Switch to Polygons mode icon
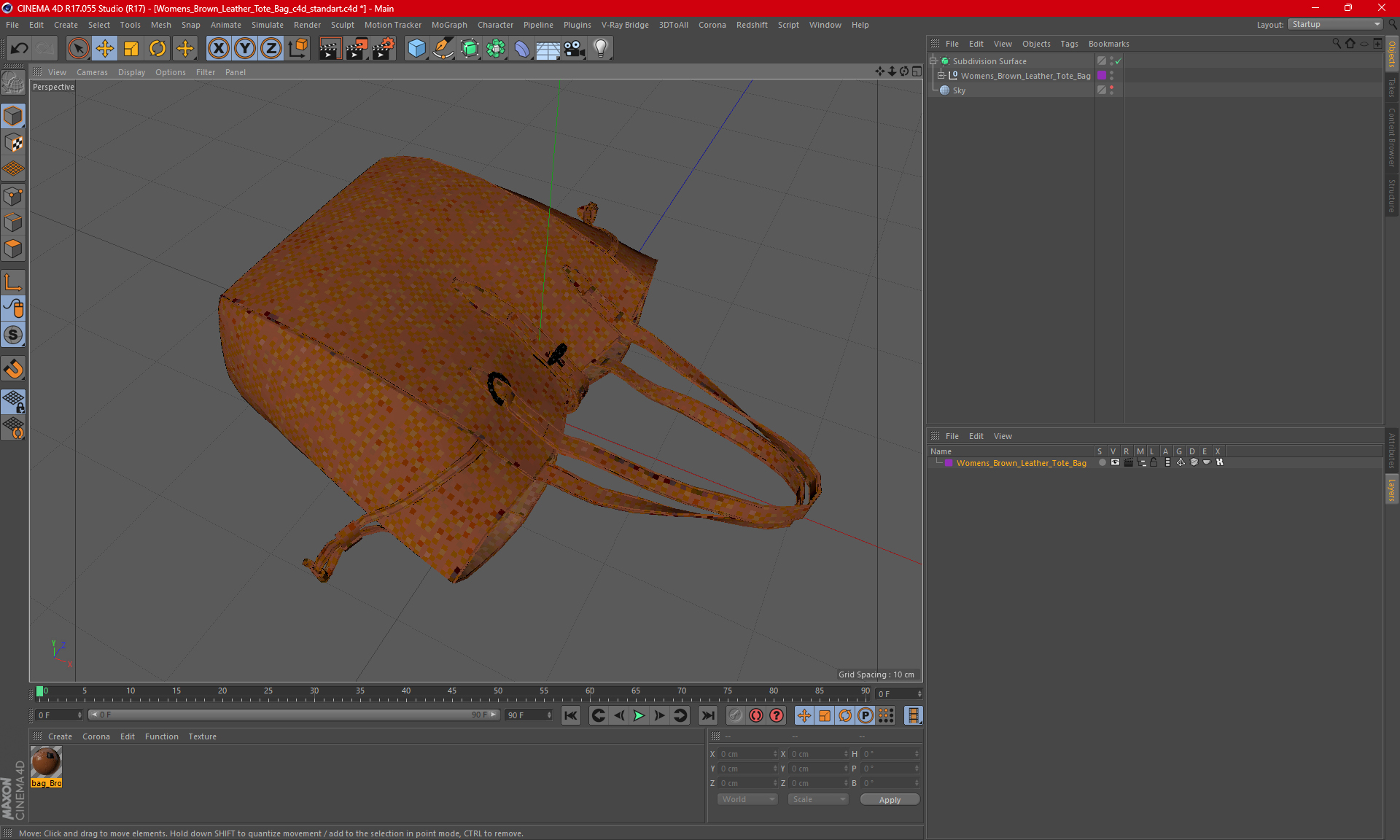The height and width of the screenshot is (840, 1400). point(13,249)
